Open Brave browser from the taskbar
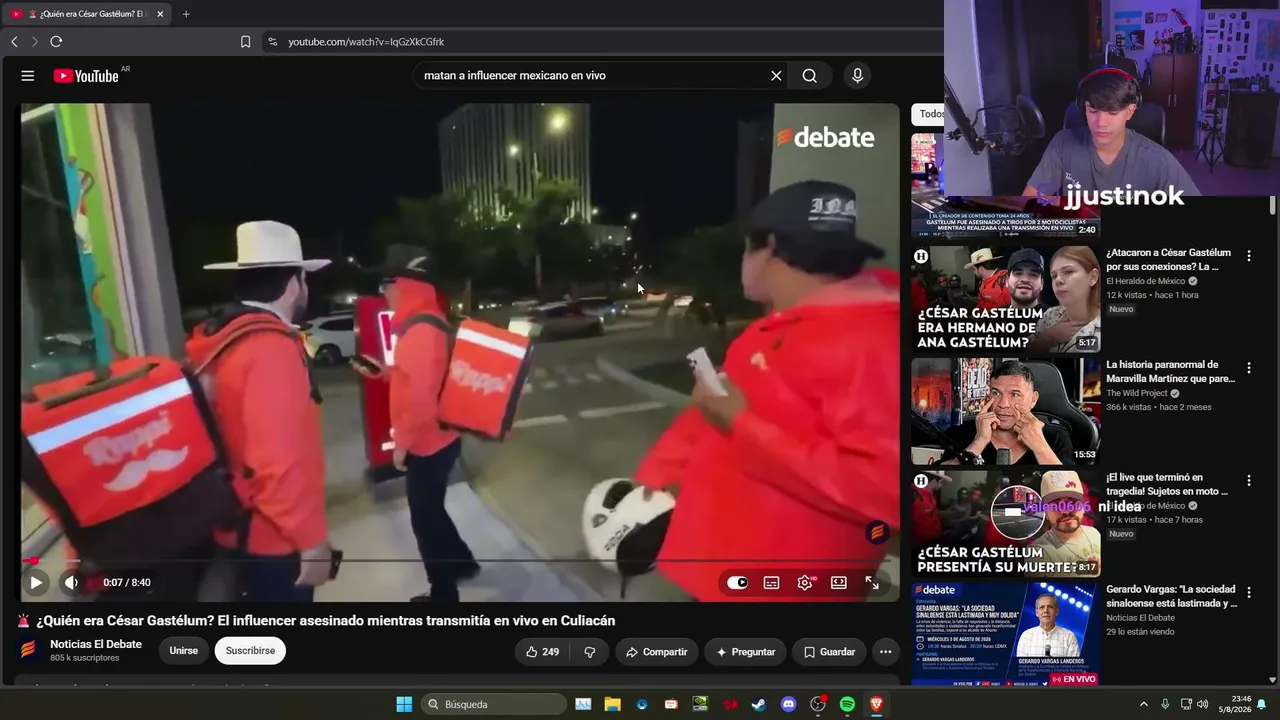The height and width of the screenshot is (720, 1280). (x=876, y=704)
